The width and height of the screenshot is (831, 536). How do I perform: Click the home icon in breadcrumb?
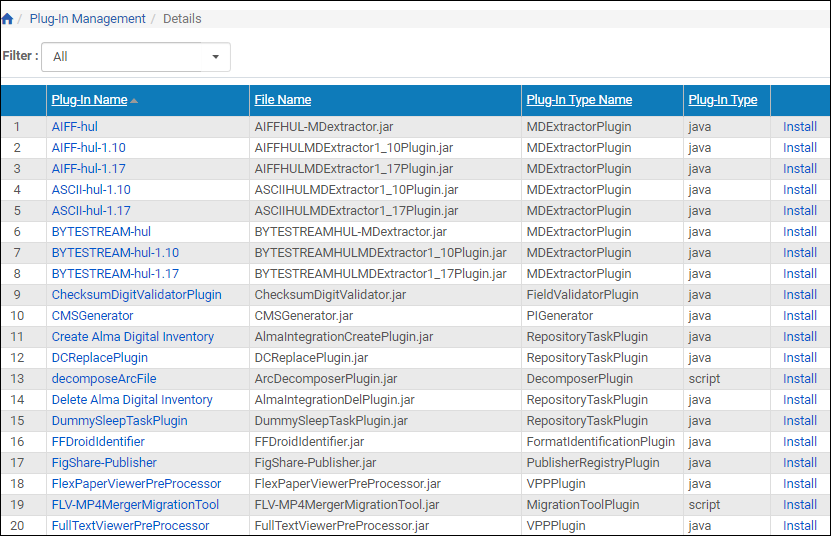(x=8, y=19)
